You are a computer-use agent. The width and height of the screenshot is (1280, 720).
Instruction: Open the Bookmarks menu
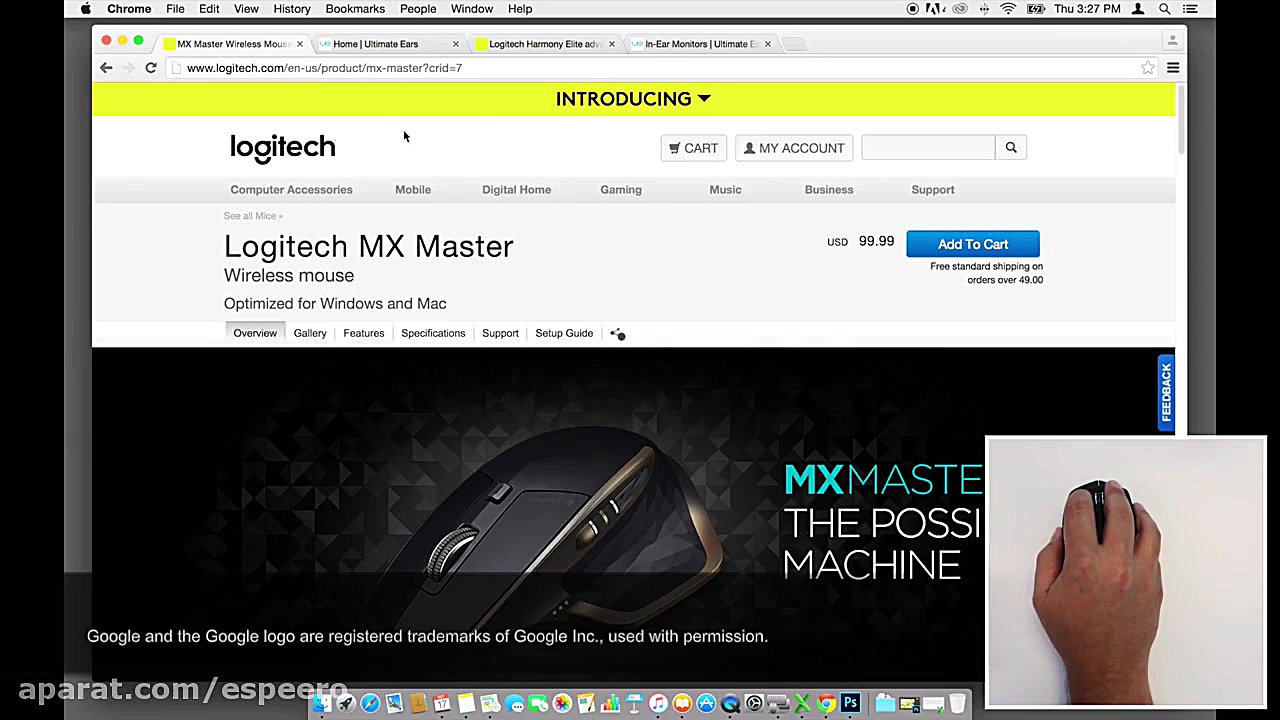click(355, 9)
